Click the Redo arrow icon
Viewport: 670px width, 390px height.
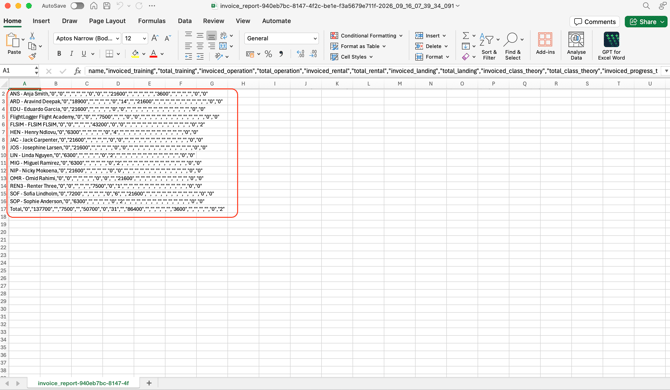(139, 6)
